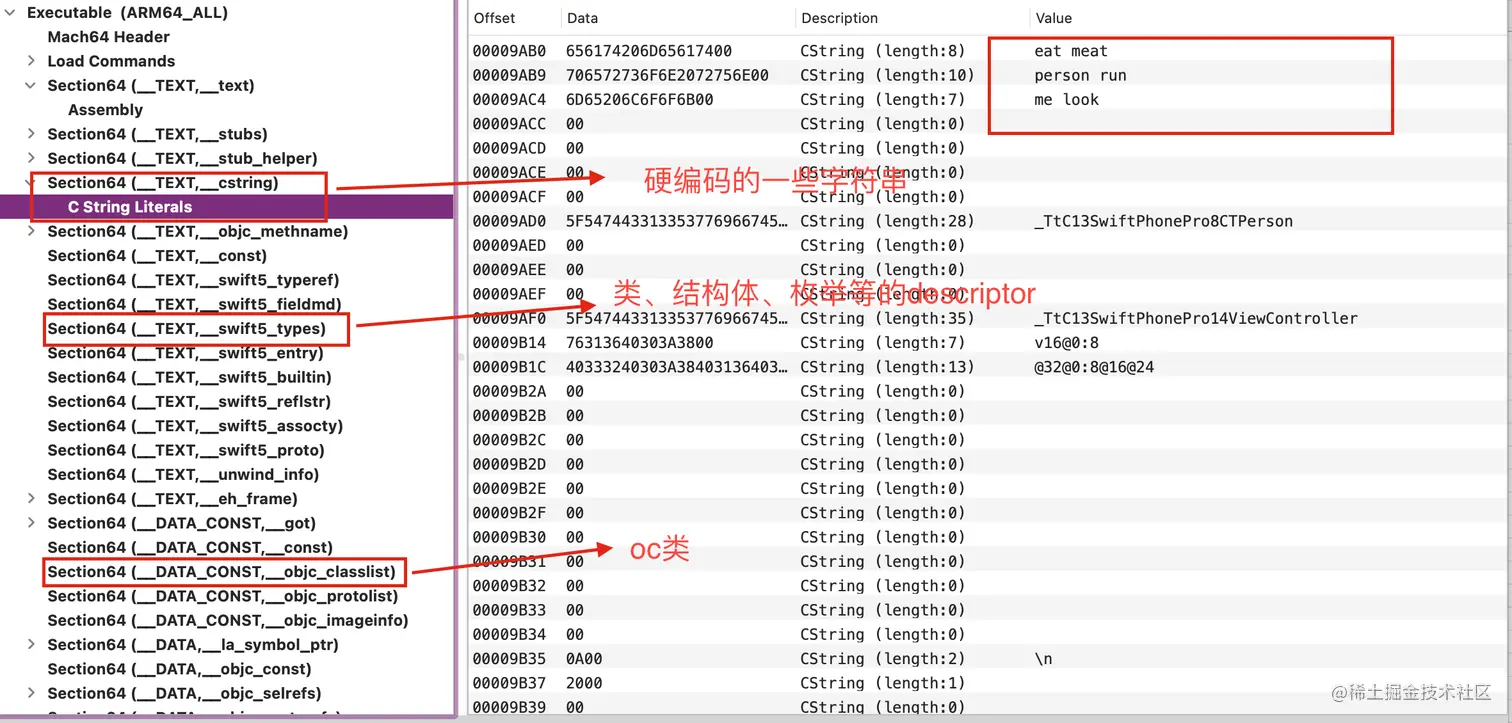The width and height of the screenshot is (1512, 723).
Task: Expand the Load Commands node
Action: (x=30, y=61)
